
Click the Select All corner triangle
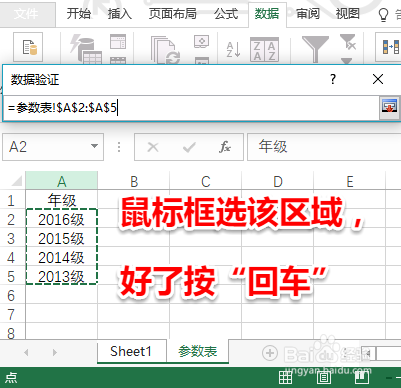tap(16, 181)
